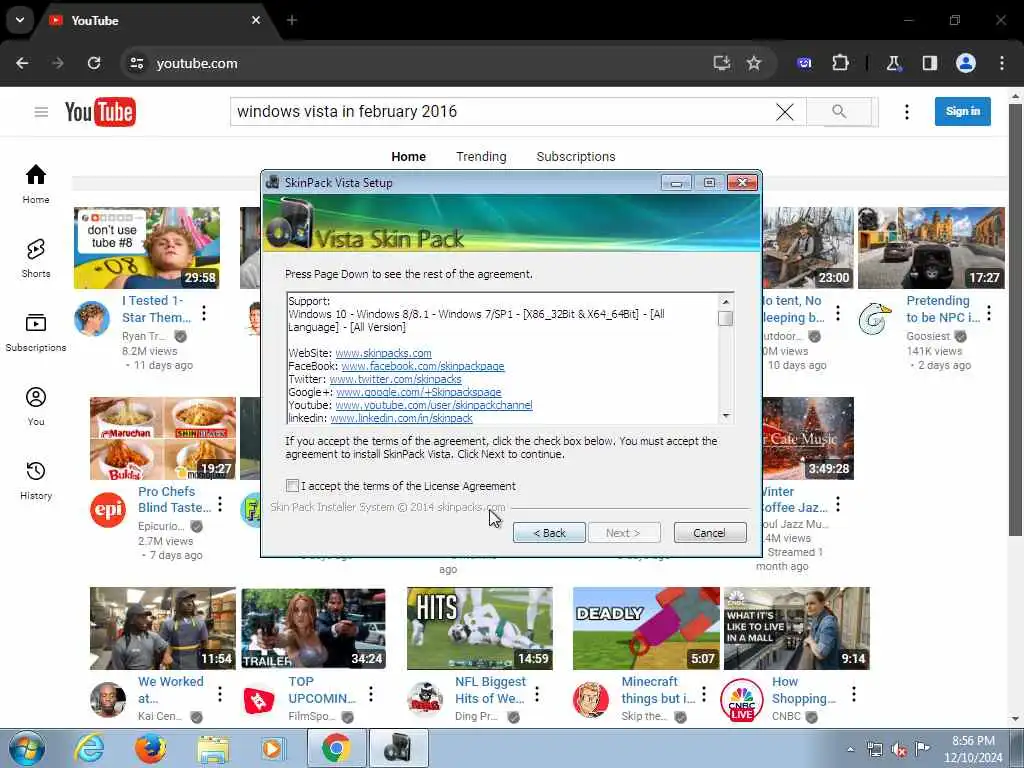This screenshot has height=768, width=1024.
Task: Click install app icon in address bar
Action: [722, 63]
